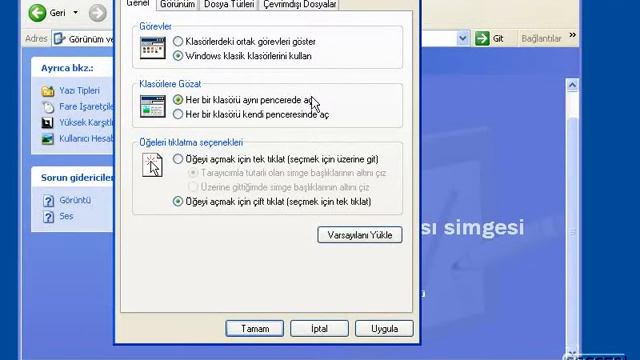Image resolution: width=640 pixels, height=360 pixels.
Task: Expand the address bar dropdown arrow
Action: coord(462,38)
